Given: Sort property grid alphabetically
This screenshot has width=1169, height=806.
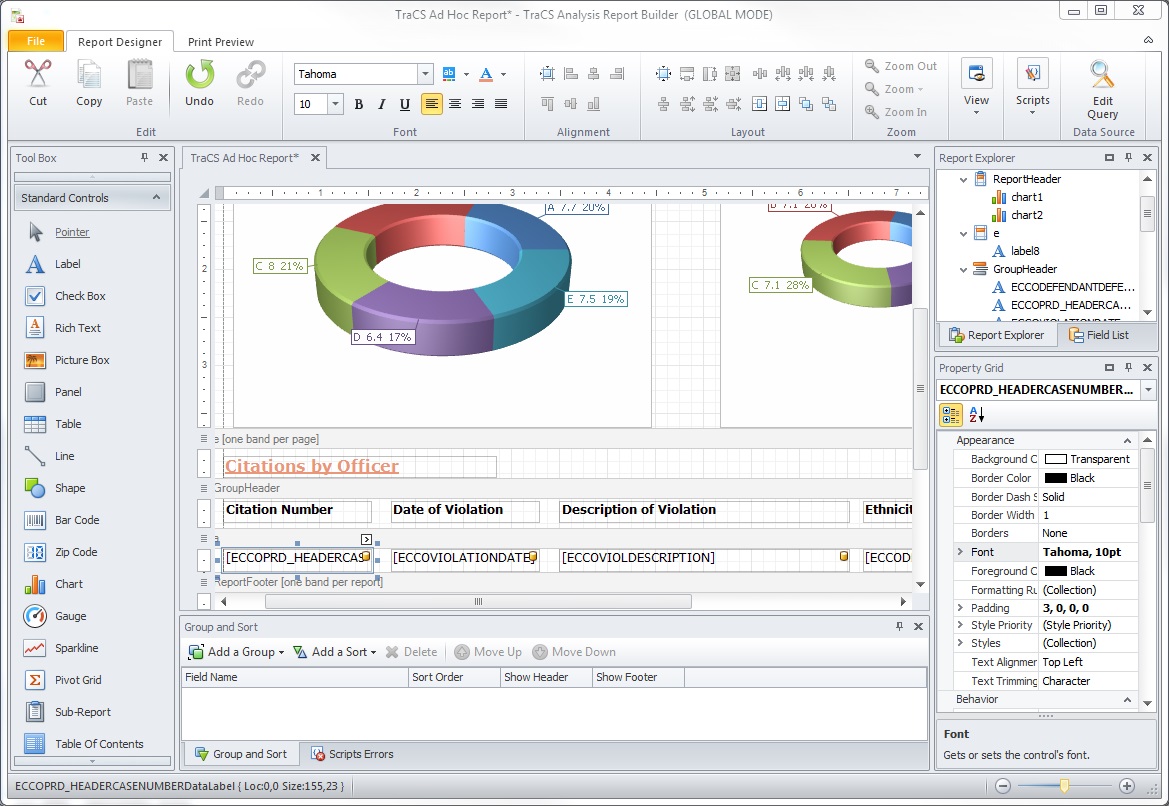Looking at the screenshot, I should (x=977, y=415).
